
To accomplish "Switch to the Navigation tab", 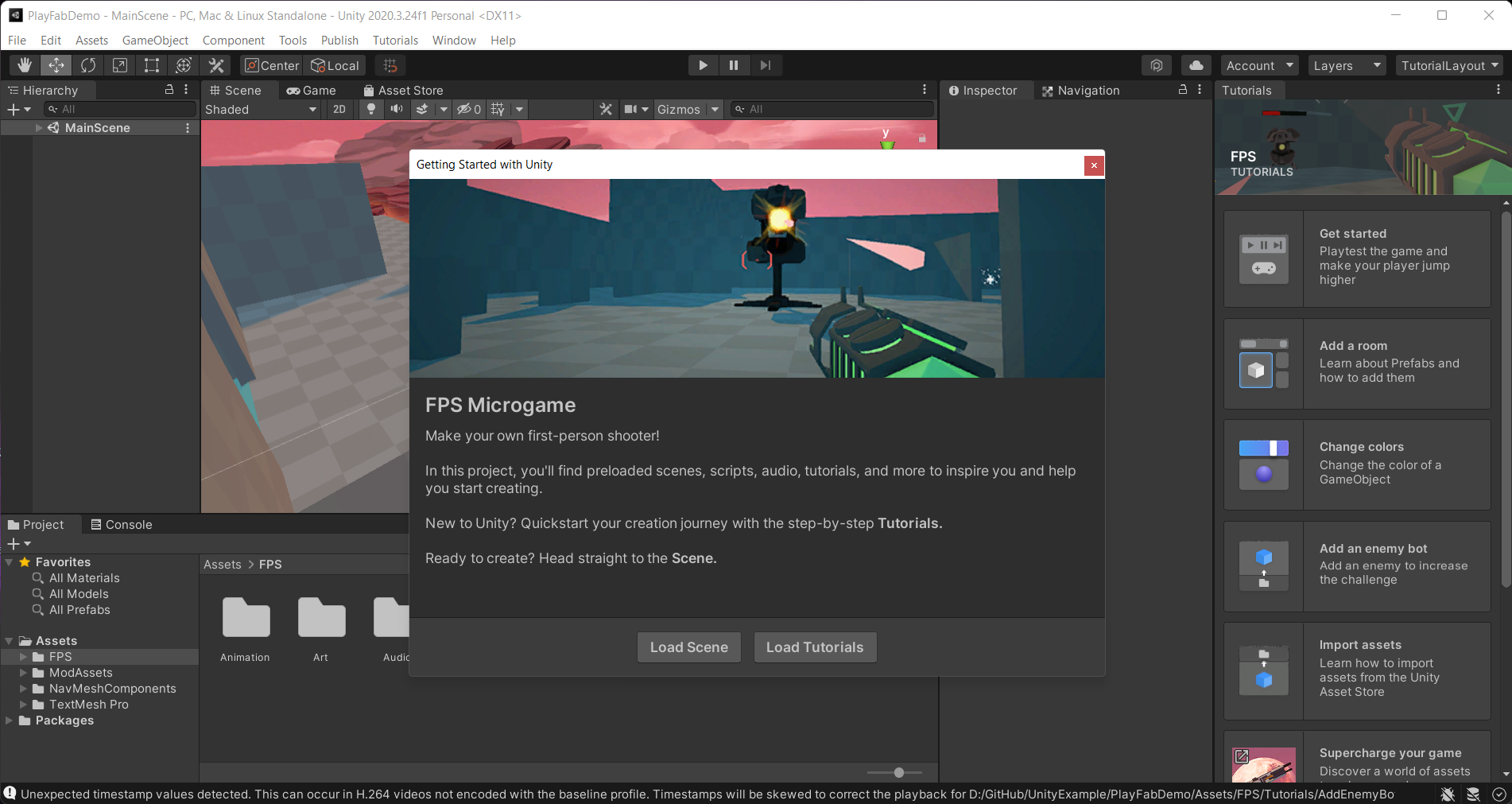I will pyautogui.click(x=1080, y=90).
